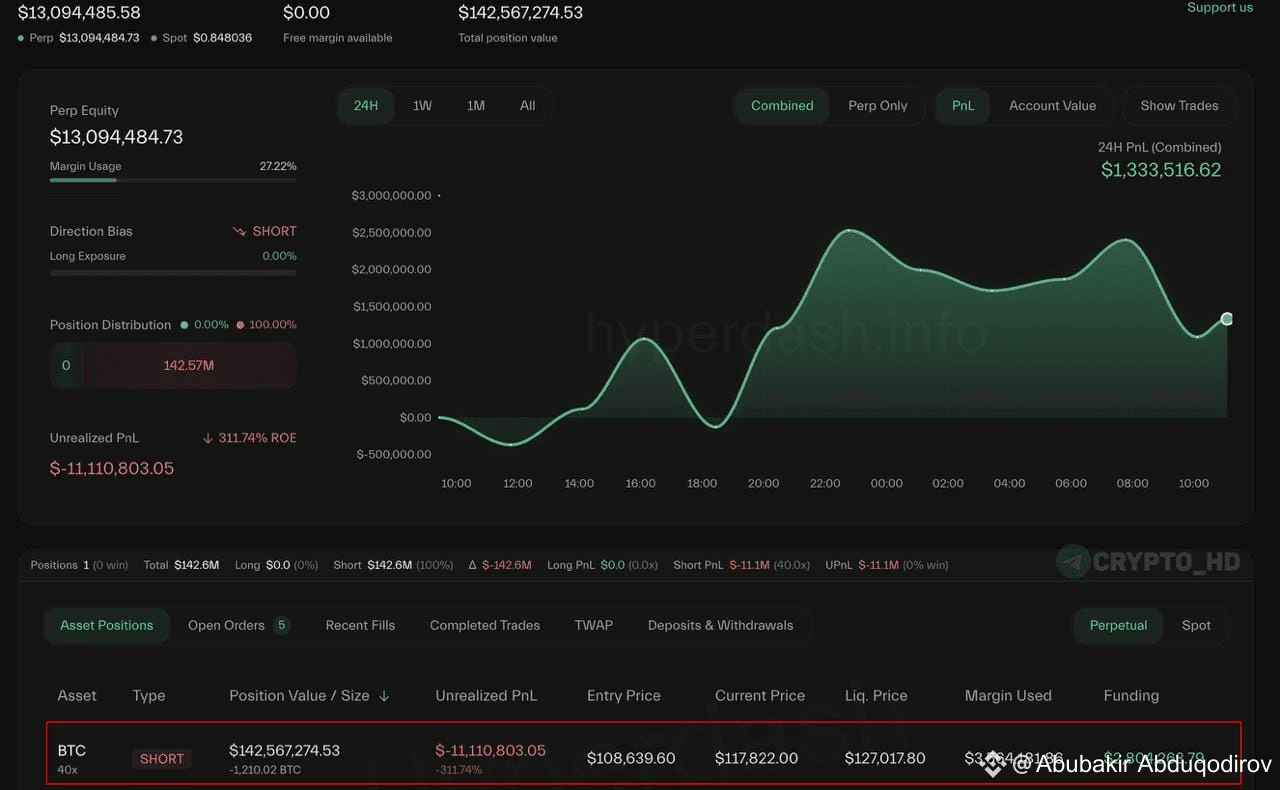Switch chart to Account Value
The height and width of the screenshot is (790, 1280).
click(1052, 106)
